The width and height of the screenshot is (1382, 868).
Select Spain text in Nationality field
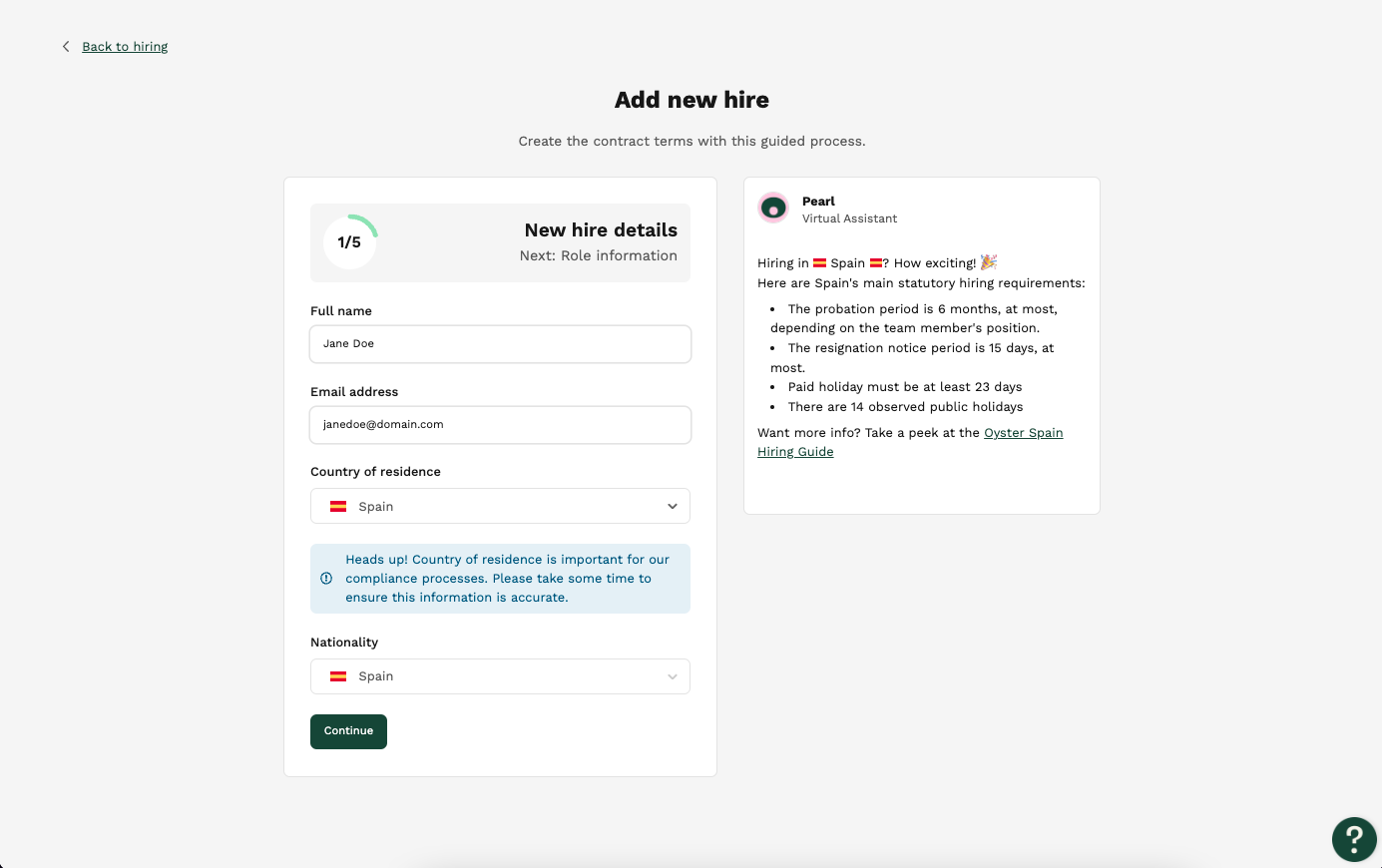(376, 676)
